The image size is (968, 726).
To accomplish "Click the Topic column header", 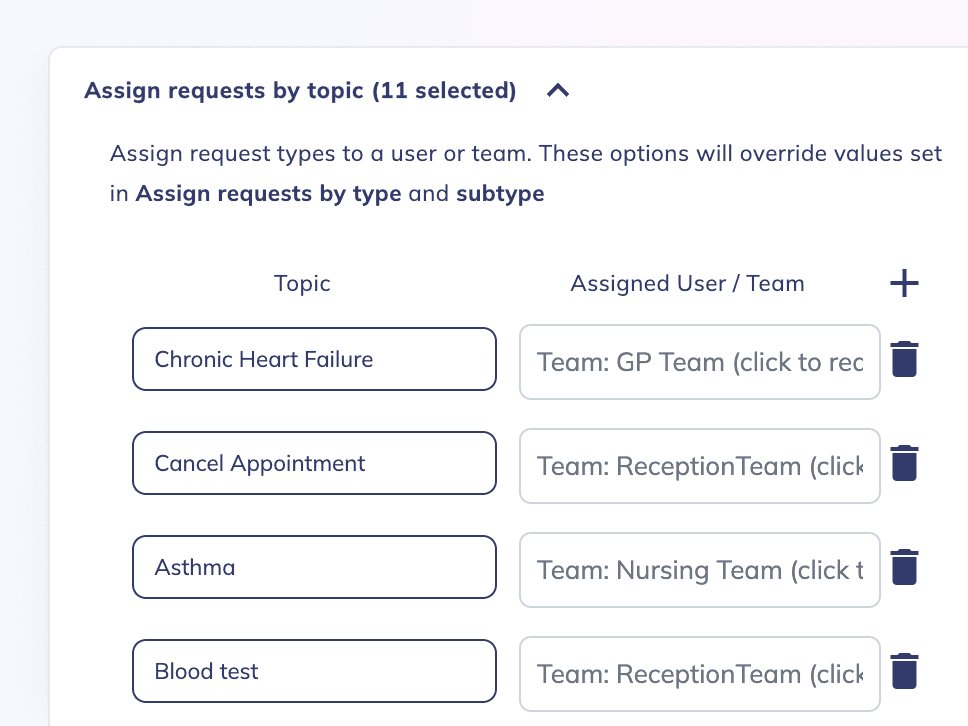I will click(302, 283).
